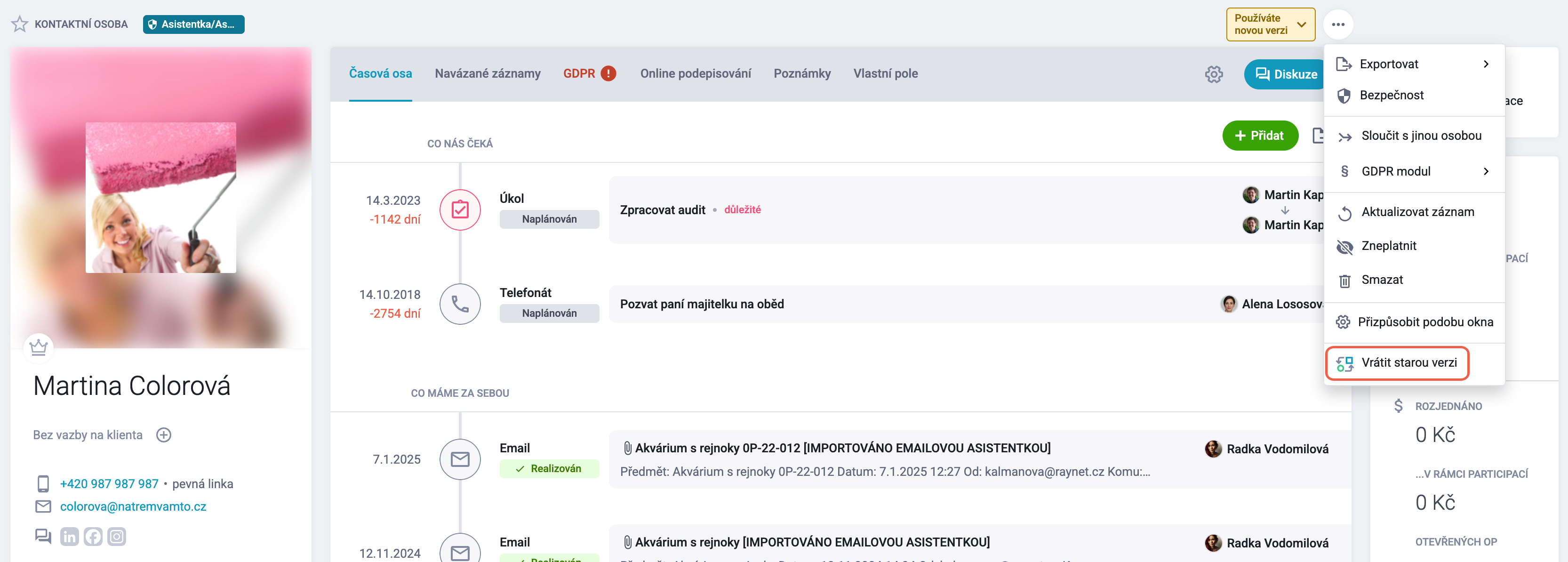1568x562 pixels.
Task: Add a client link with plus icon
Action: point(164,435)
